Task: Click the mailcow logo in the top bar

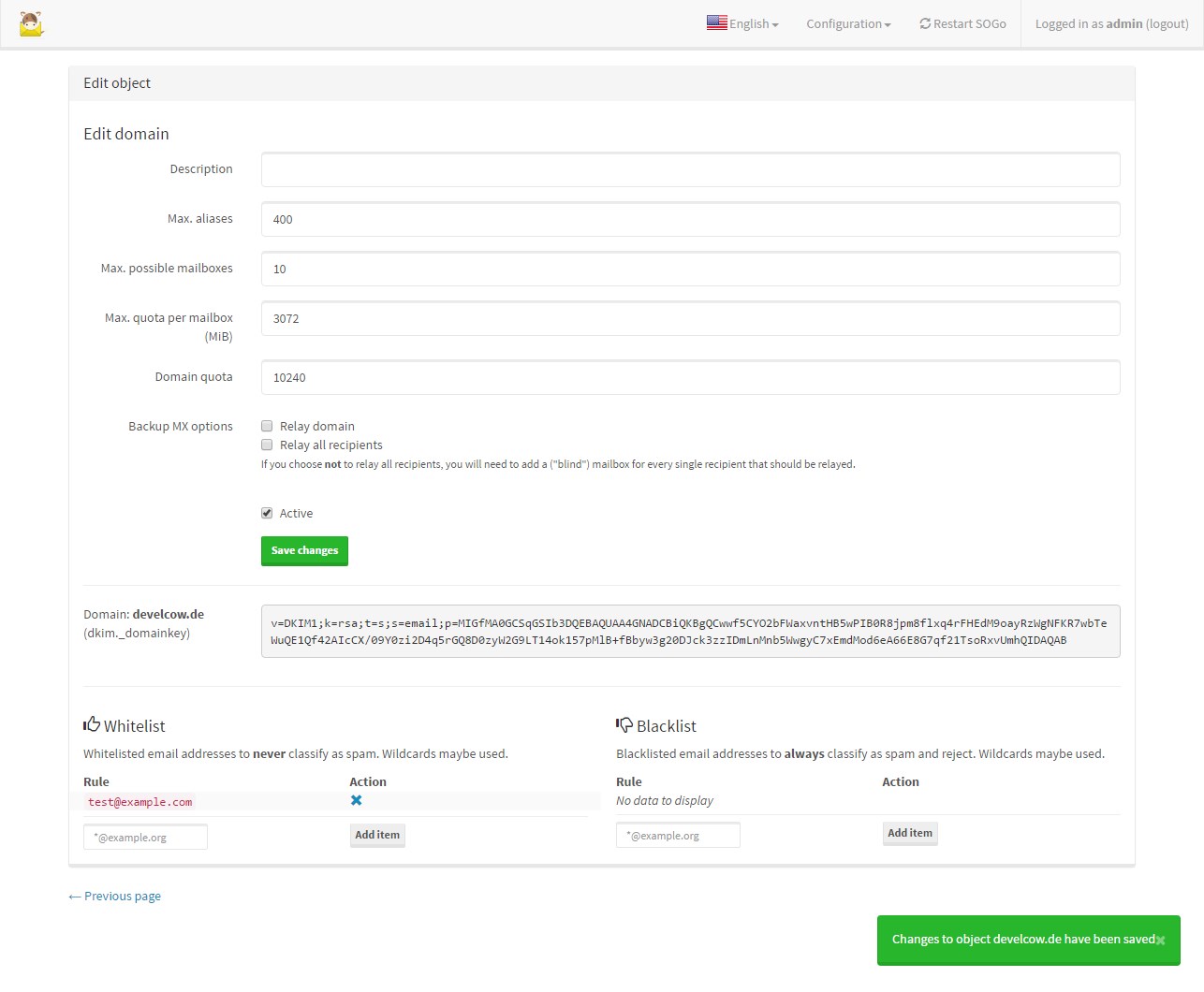Action: (x=31, y=23)
